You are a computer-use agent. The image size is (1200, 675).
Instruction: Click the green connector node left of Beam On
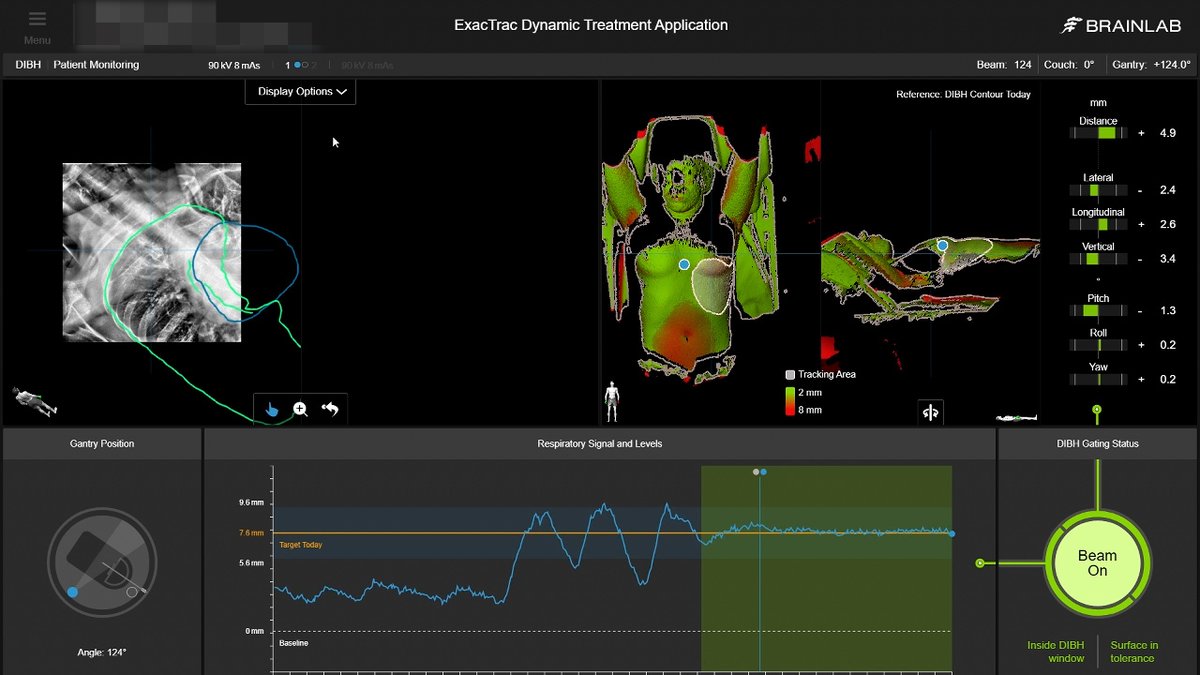(980, 563)
